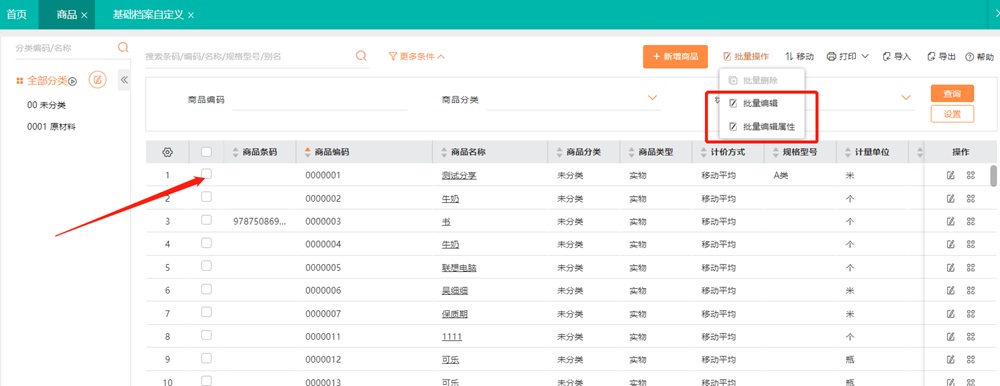Click the orange 查询 button

[x=952, y=93]
